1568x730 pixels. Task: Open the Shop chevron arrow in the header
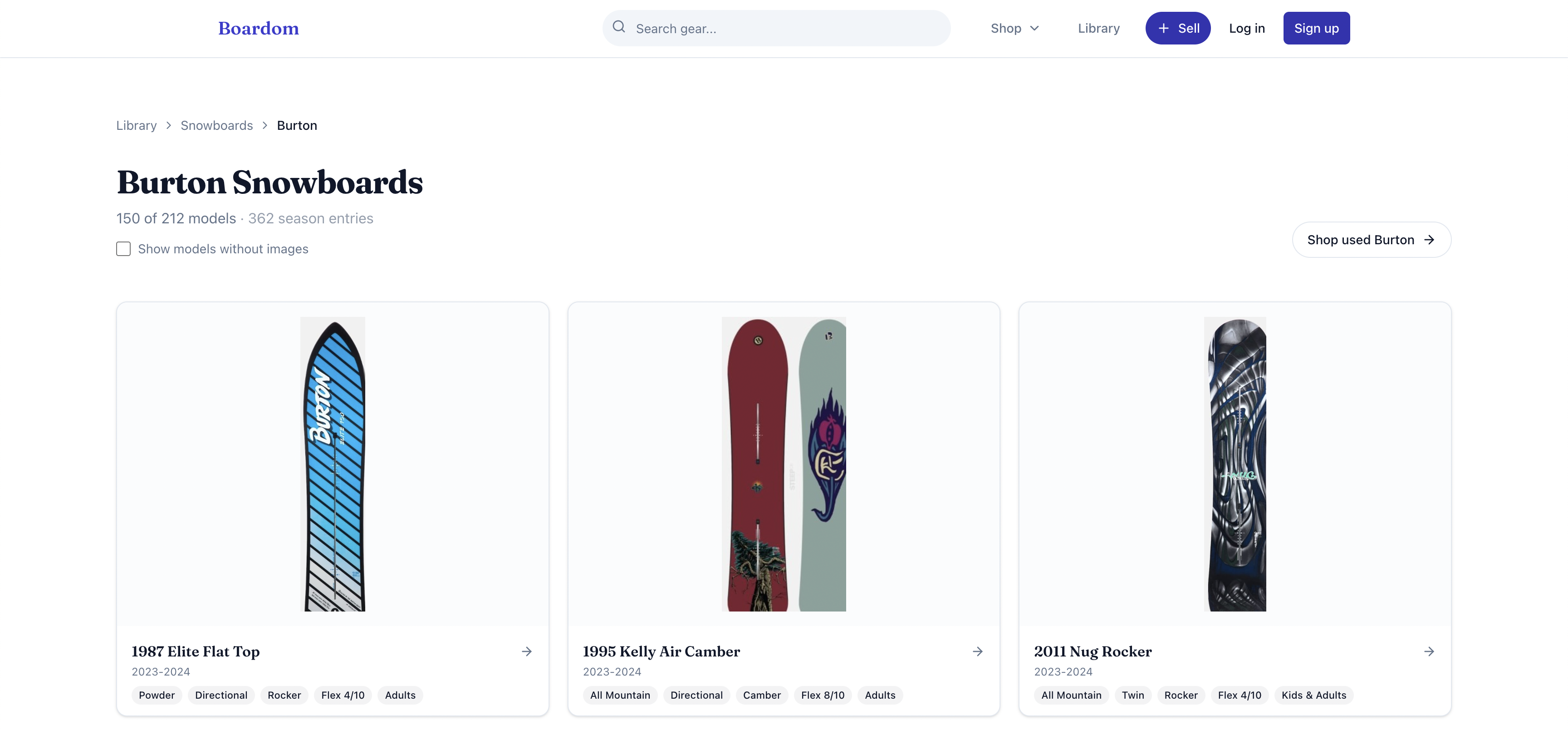click(1036, 28)
